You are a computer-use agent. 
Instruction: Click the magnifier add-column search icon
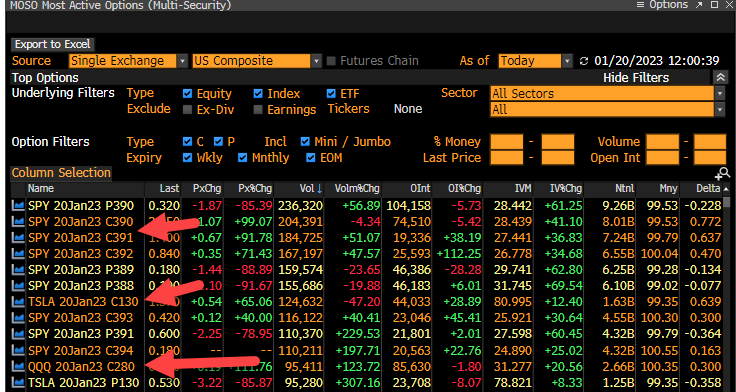pyautogui.click(x=722, y=174)
